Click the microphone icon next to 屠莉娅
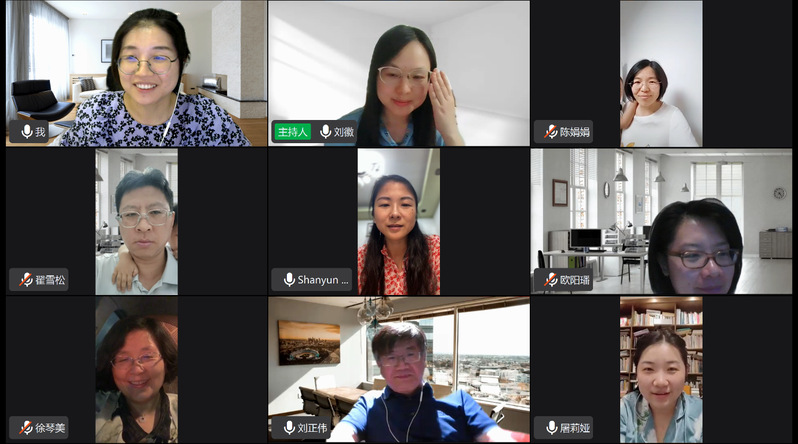The width and height of the screenshot is (798, 444). pos(552,428)
